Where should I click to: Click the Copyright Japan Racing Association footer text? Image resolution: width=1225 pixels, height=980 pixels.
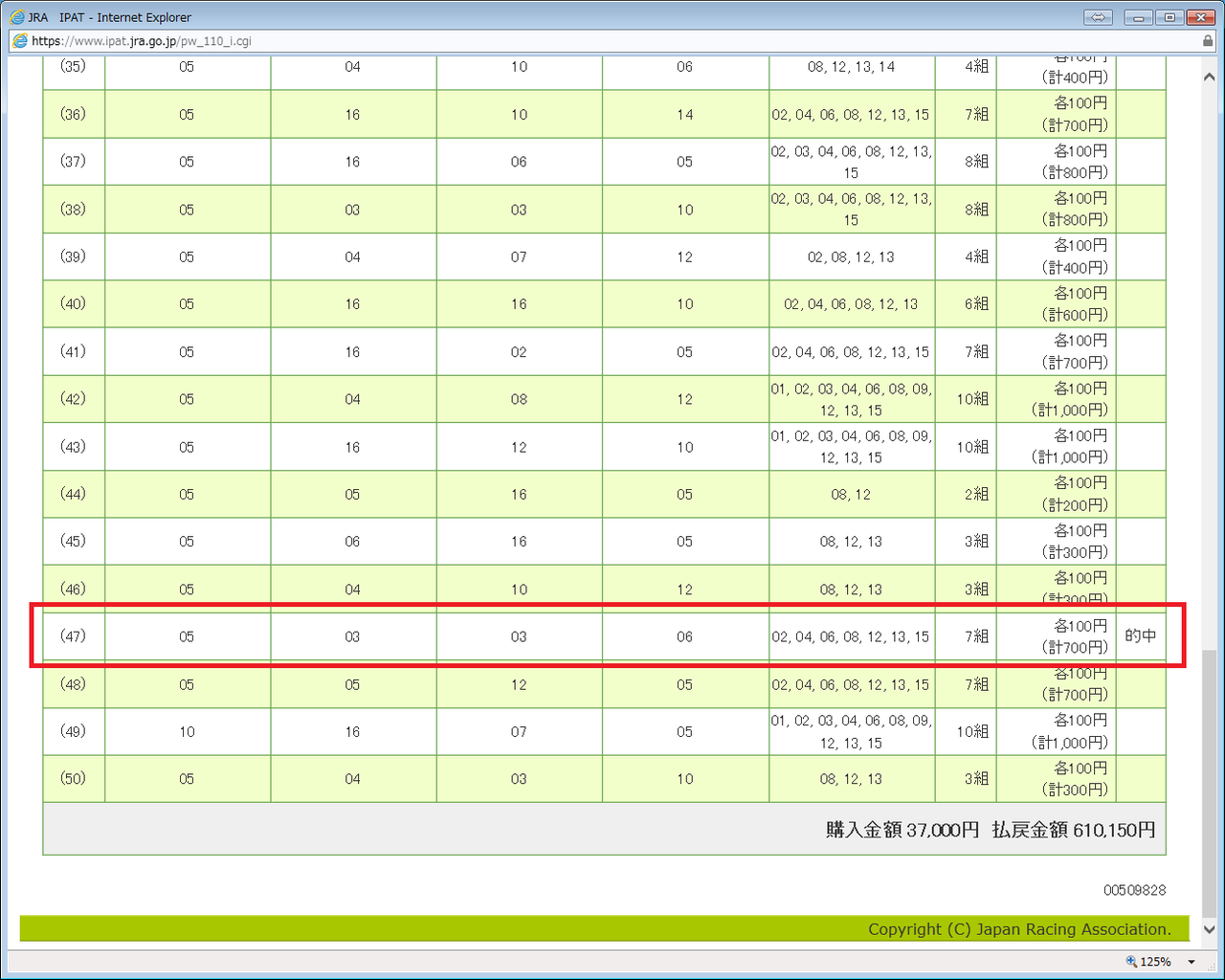(x=1019, y=929)
